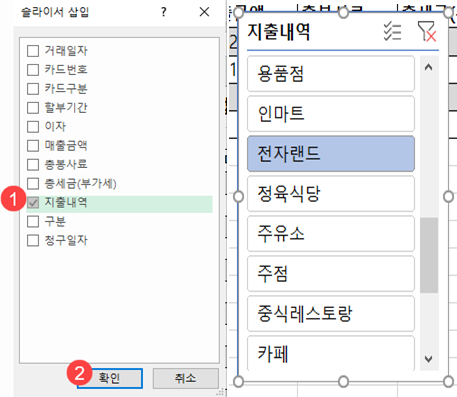Open help in the 슬라이서 삽입 dialog
The height and width of the screenshot is (397, 457).
pos(163,12)
